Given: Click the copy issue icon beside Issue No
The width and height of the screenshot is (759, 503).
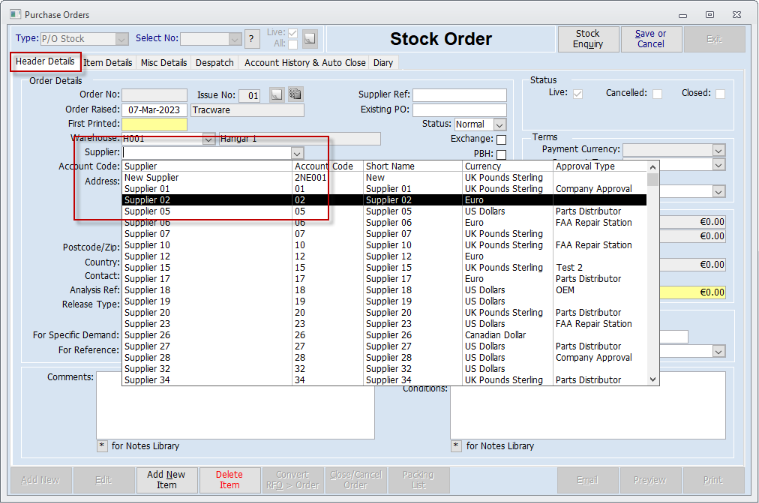Looking at the screenshot, I should coord(295,94).
